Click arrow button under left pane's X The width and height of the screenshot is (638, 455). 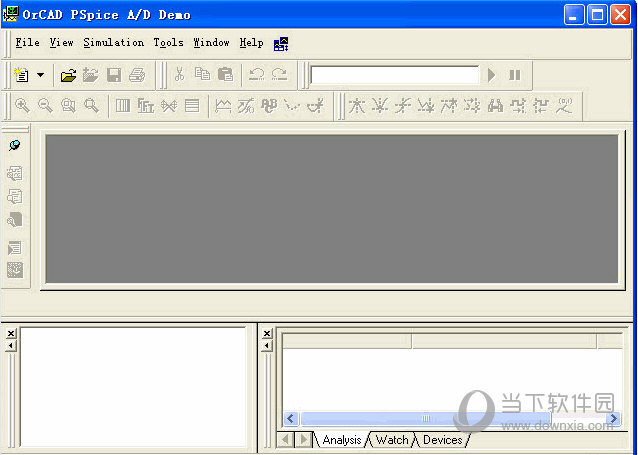point(11,346)
